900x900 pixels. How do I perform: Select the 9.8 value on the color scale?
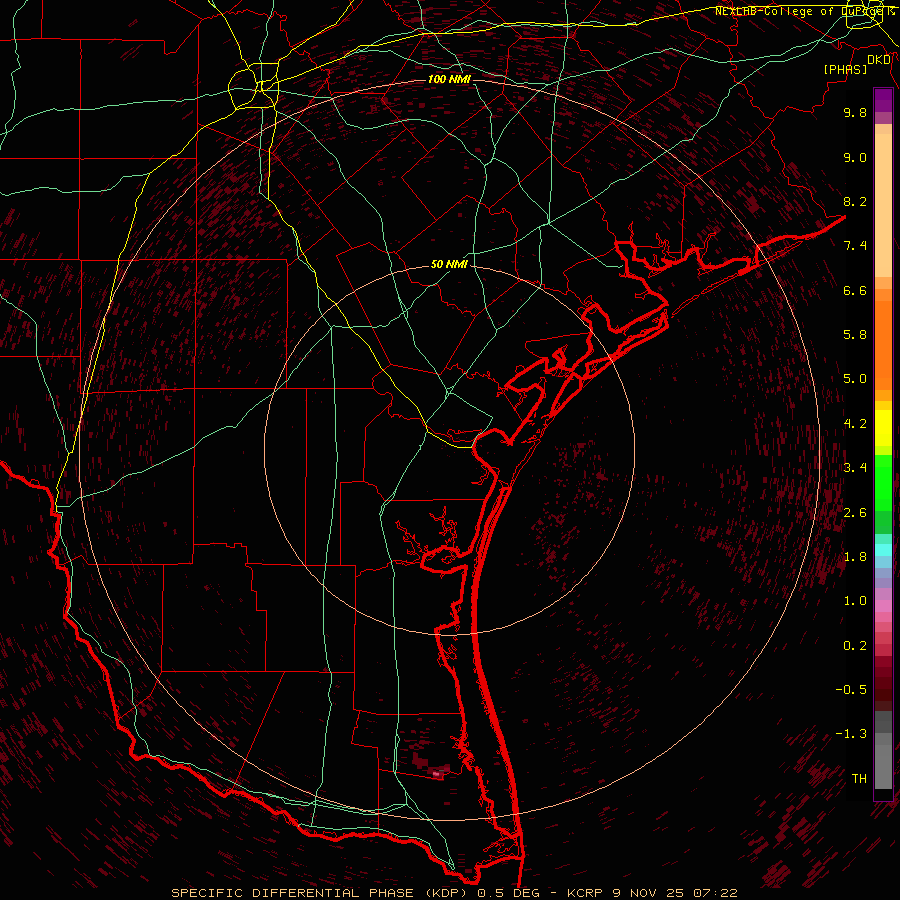pyautogui.click(x=855, y=112)
